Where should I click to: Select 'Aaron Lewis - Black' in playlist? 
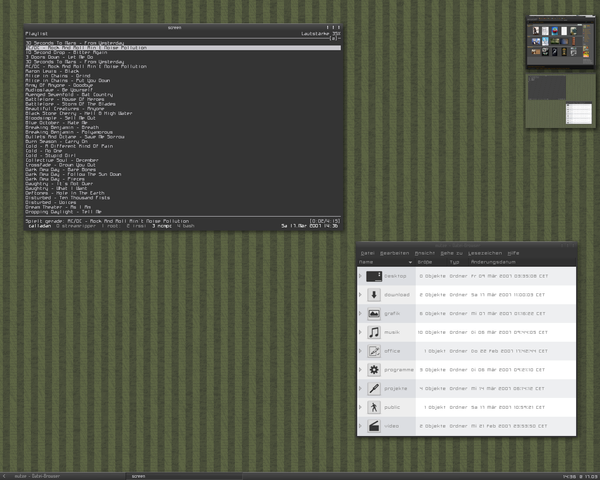pos(52,71)
